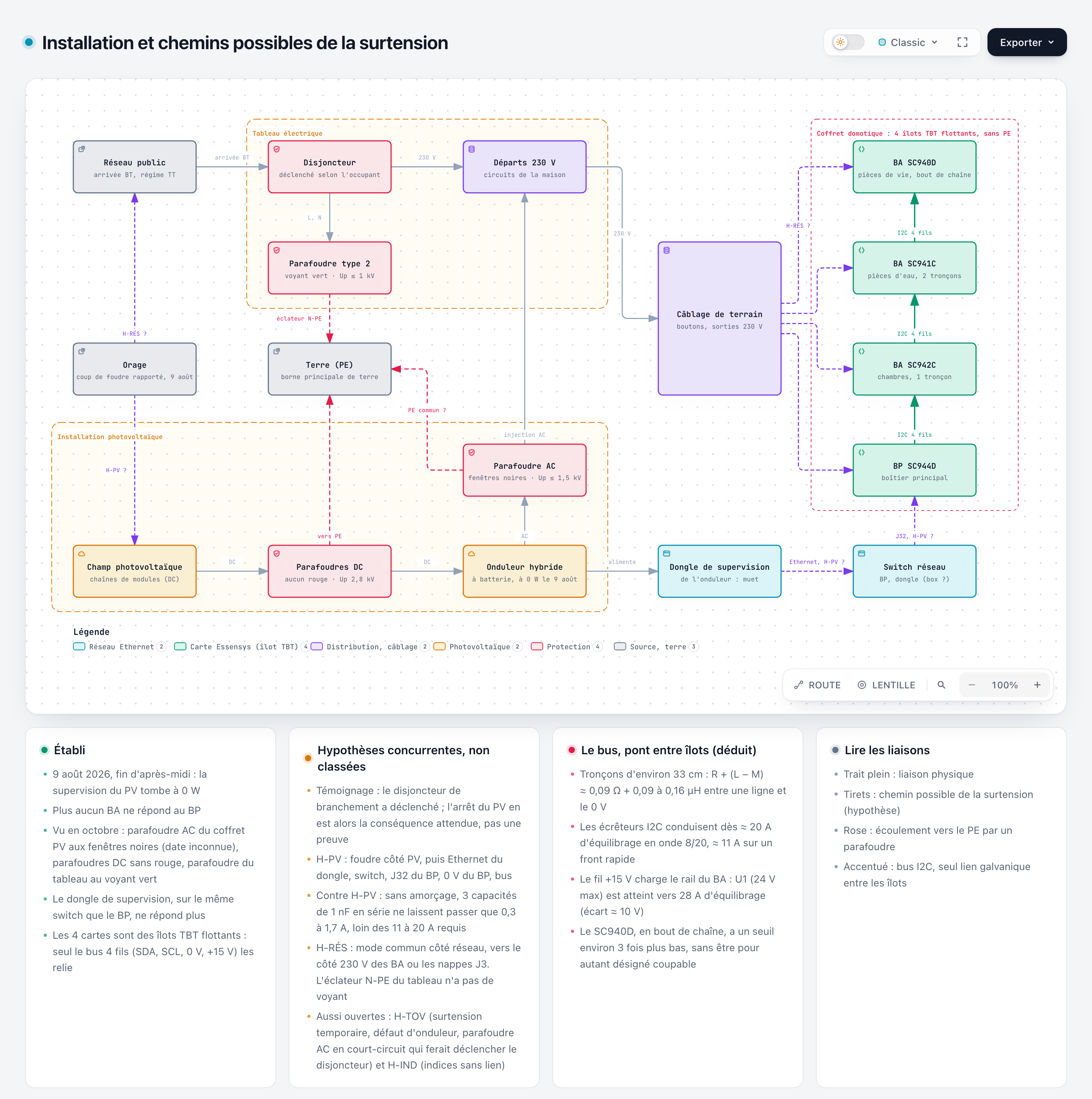Screen dimensions: 1092x1099
Task: Click the Switch réseau window icon
Action: [862, 553]
